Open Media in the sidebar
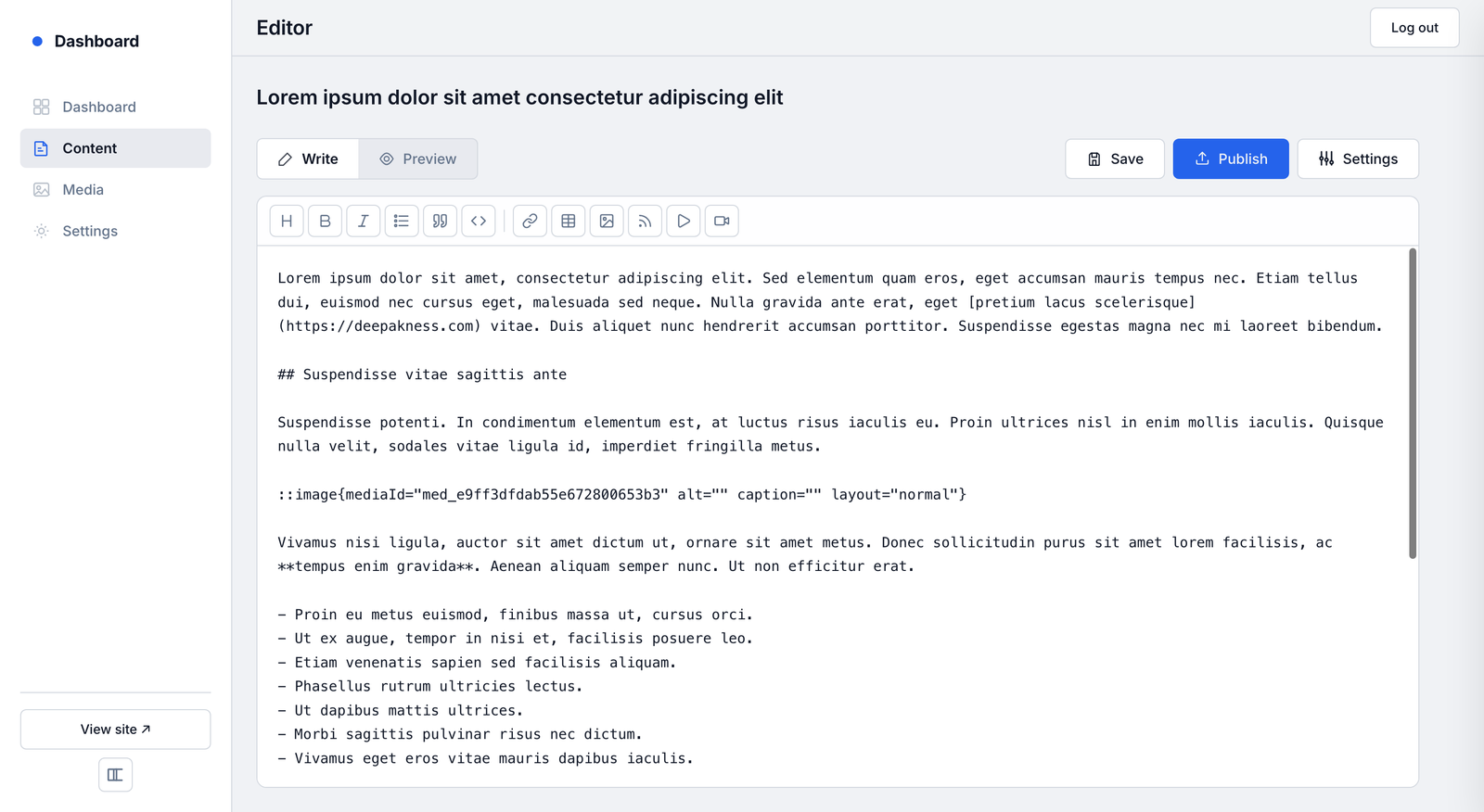Screen dimensions: 1484x812 tap(83, 189)
